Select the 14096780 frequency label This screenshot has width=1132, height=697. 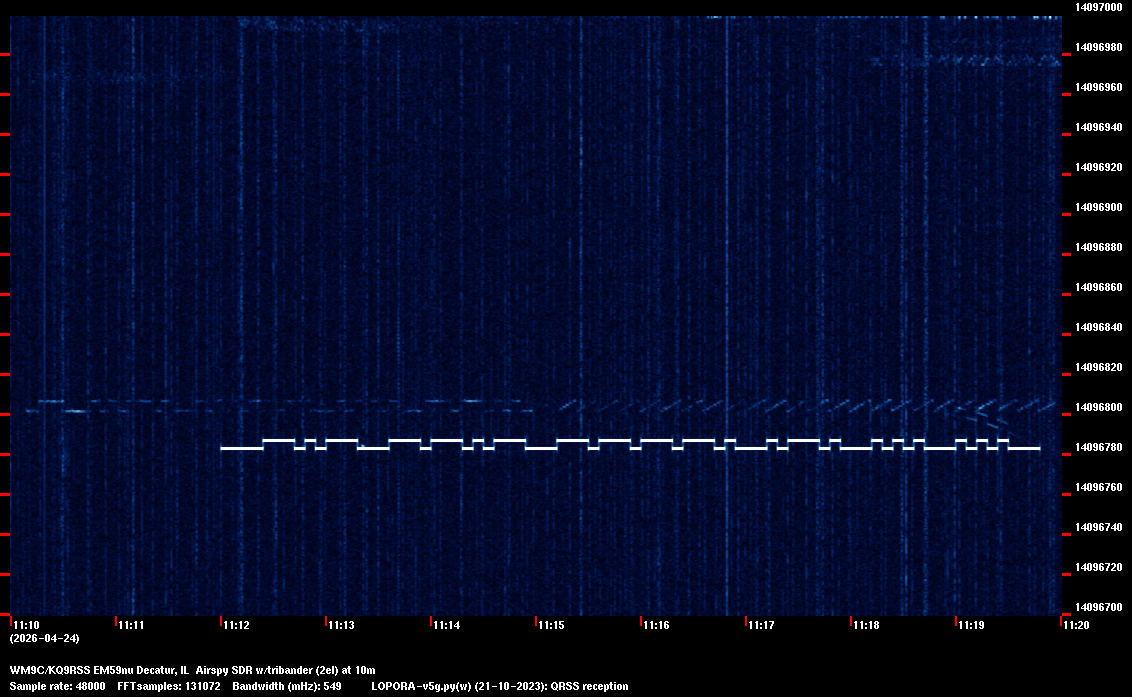point(1097,447)
